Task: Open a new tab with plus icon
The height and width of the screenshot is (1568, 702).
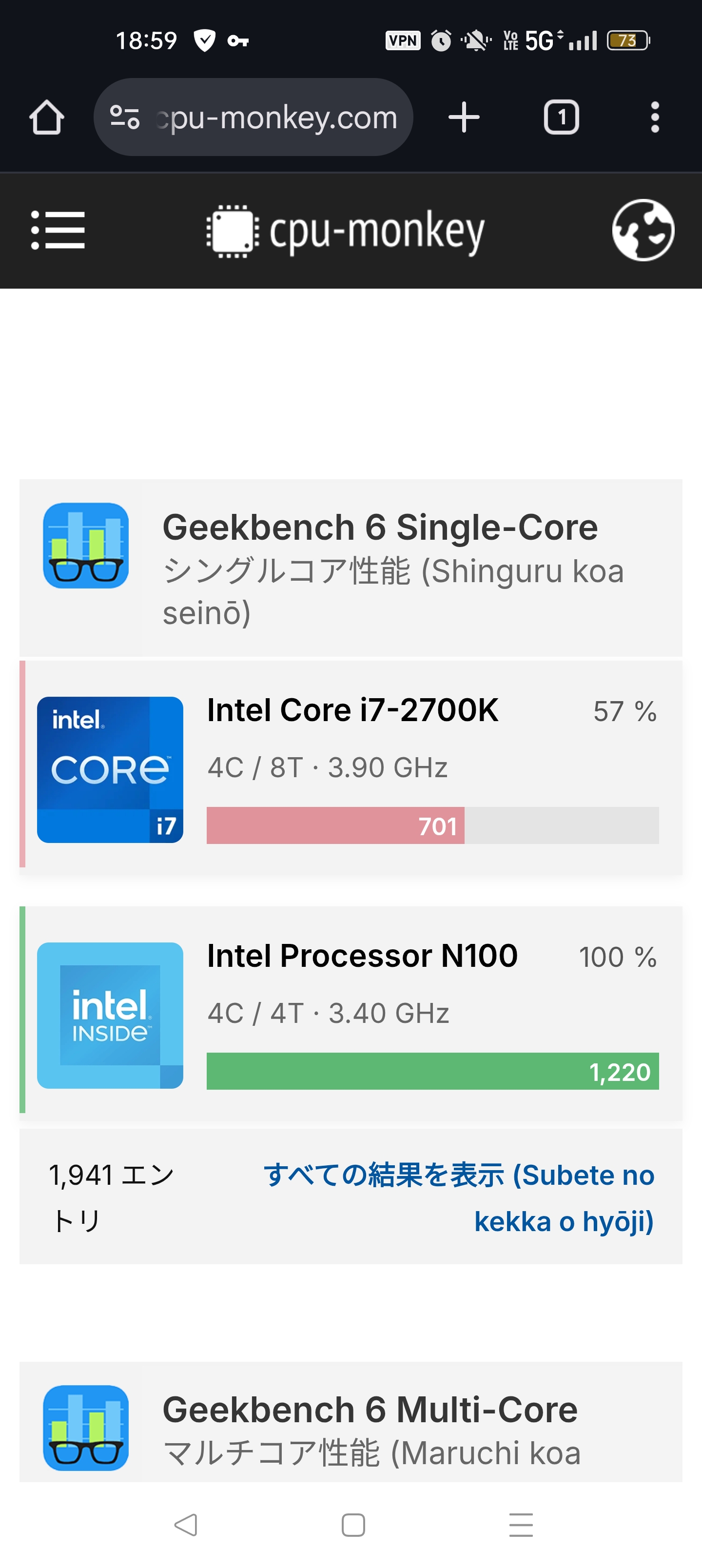Action: coord(464,117)
